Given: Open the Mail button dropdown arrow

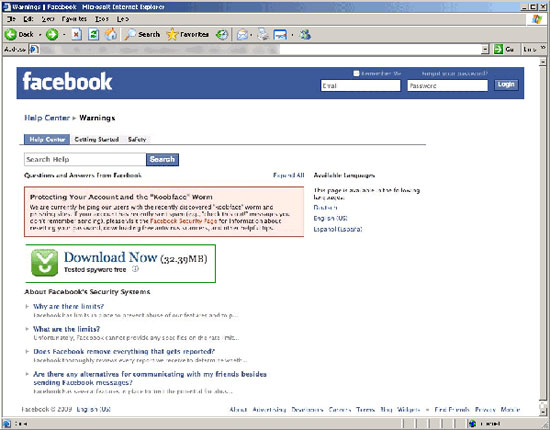Looking at the screenshot, I should click(x=251, y=35).
